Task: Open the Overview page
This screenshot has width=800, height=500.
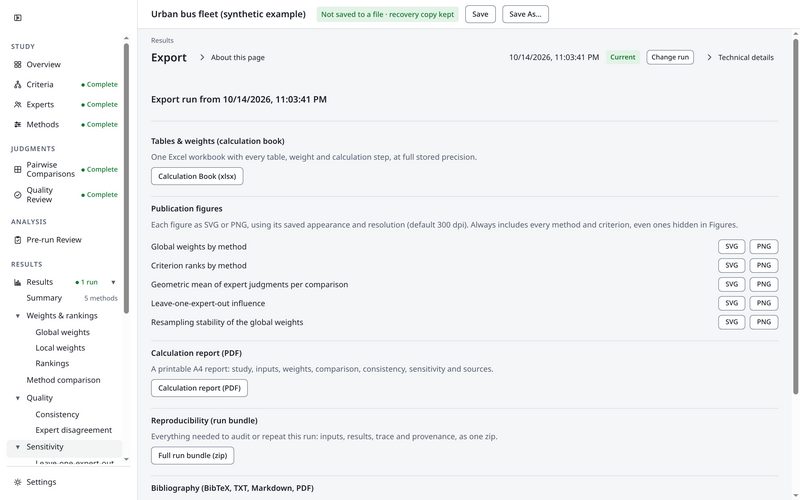Action: [x=64, y=65]
